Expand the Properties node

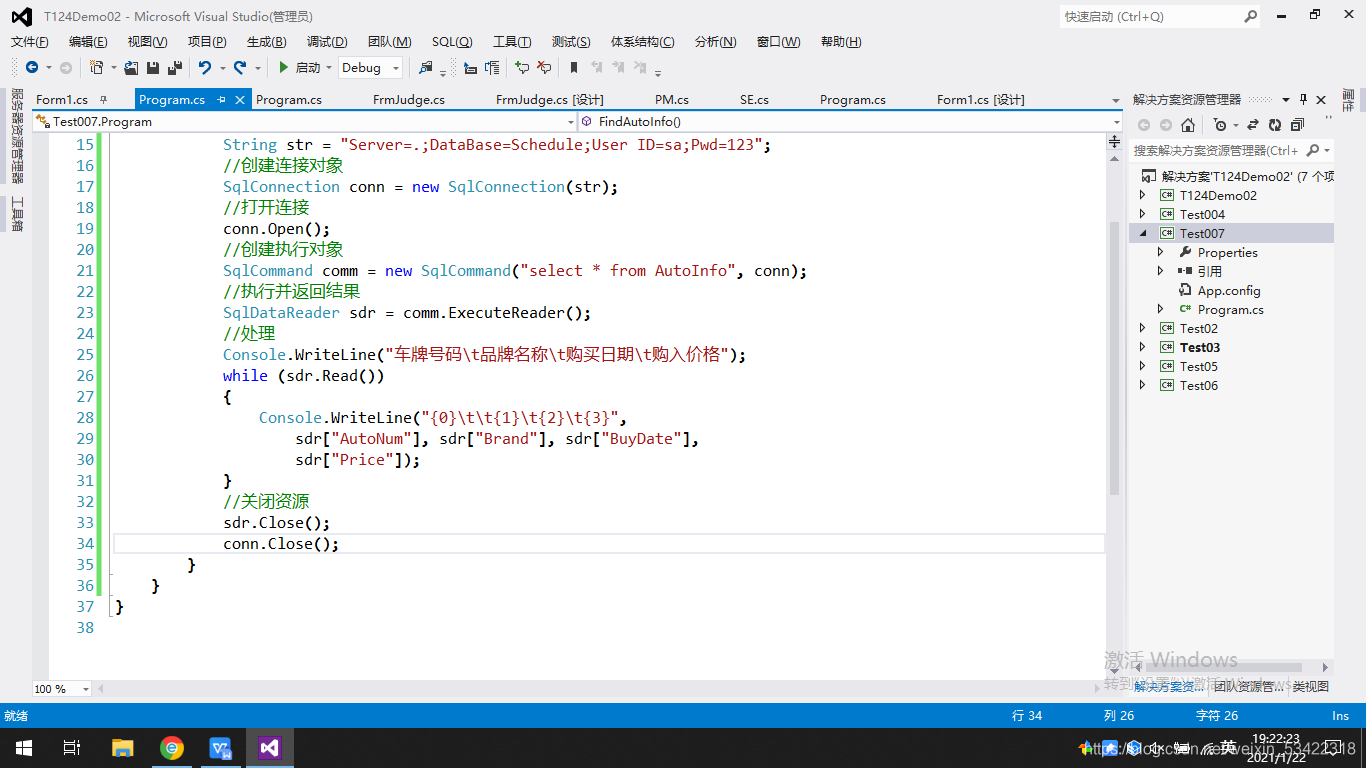(1161, 252)
